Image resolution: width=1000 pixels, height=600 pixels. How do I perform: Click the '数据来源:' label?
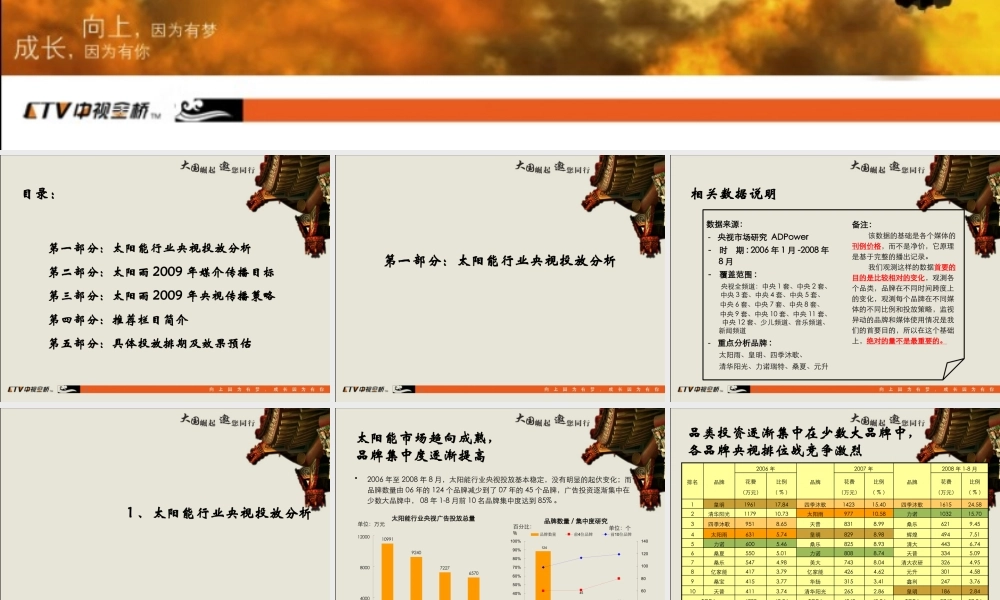click(x=724, y=224)
